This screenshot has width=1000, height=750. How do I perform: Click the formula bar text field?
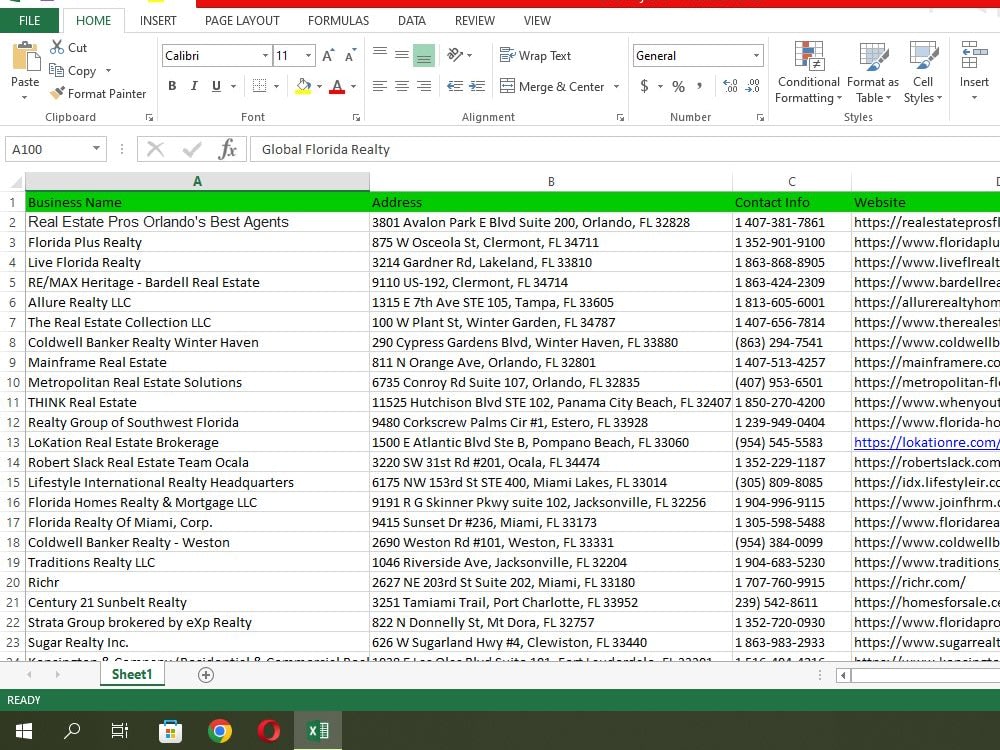[625, 149]
